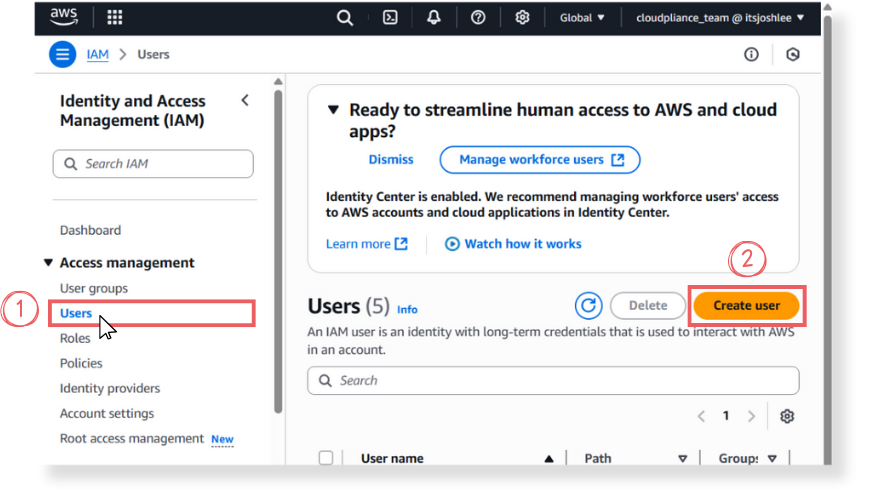Focus the users Search field
Viewport: 874px width, 497px height.
(x=553, y=381)
